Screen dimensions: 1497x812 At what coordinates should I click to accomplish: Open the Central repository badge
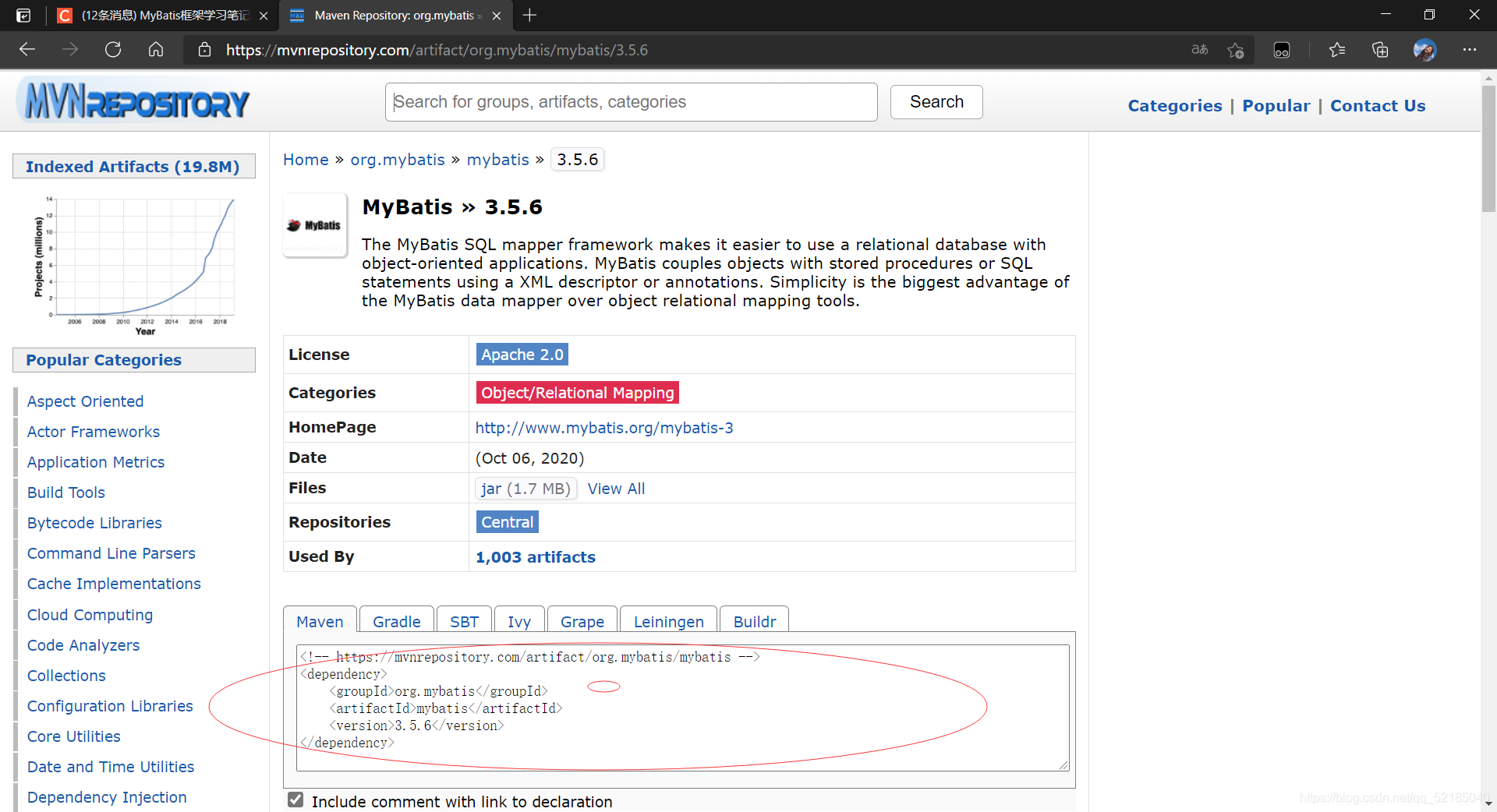[508, 522]
